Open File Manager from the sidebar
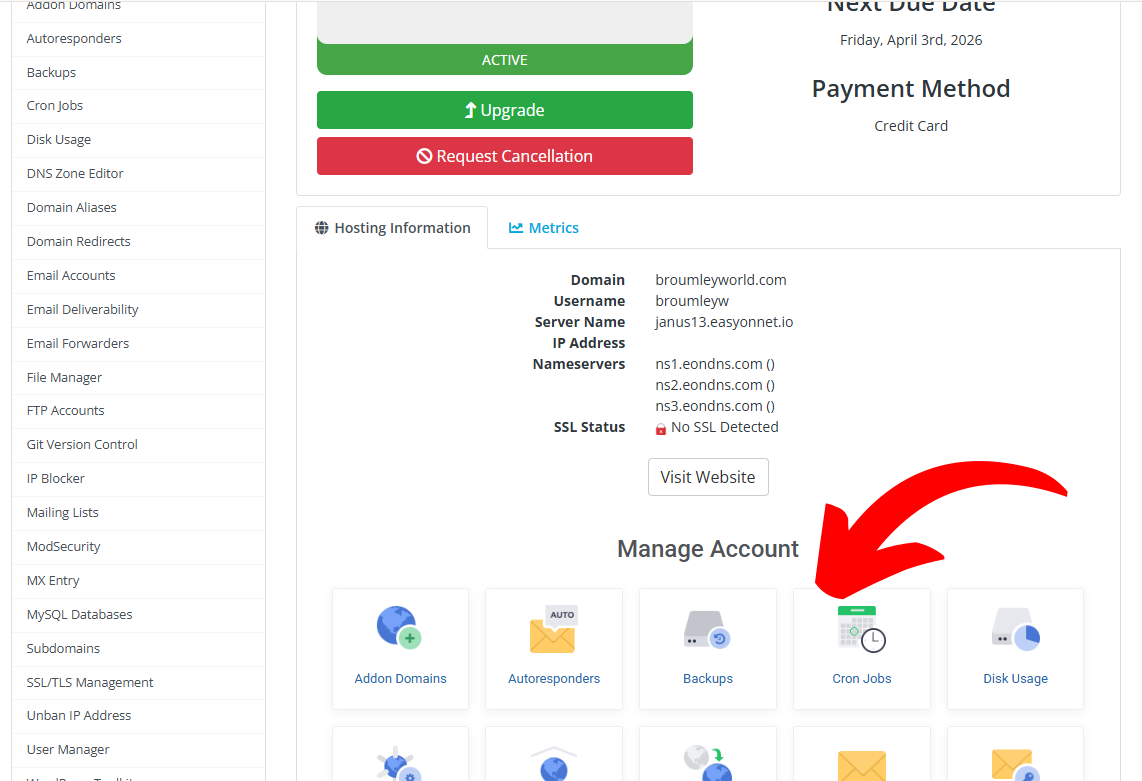The image size is (1142, 781). (64, 377)
